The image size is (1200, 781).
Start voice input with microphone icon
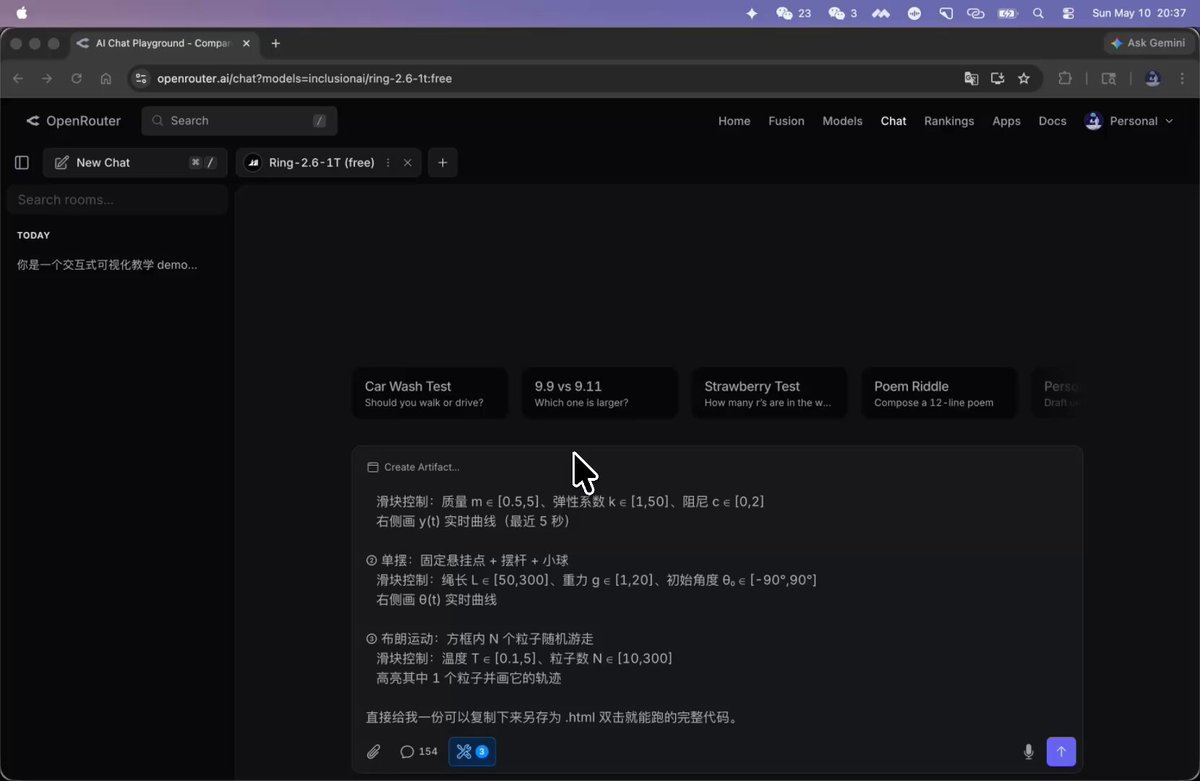1028,751
